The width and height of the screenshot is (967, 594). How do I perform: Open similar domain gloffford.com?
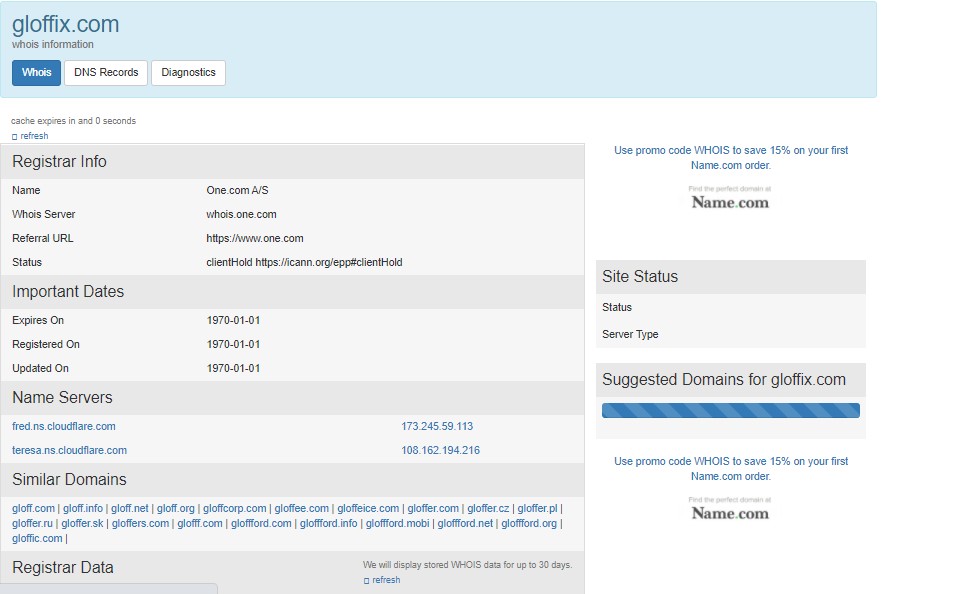[261, 523]
